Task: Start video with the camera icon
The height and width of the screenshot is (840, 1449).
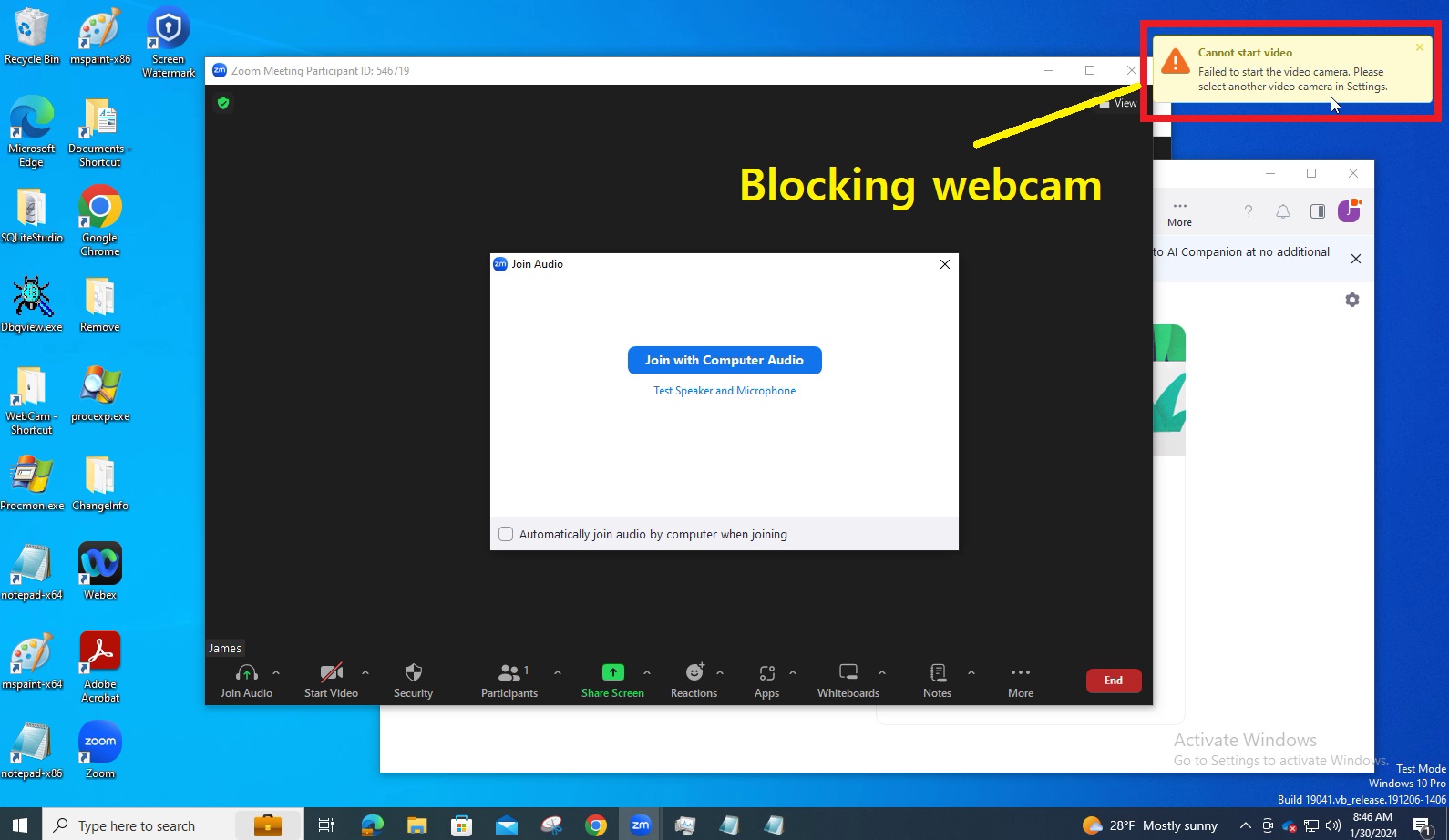Action: coord(331,673)
